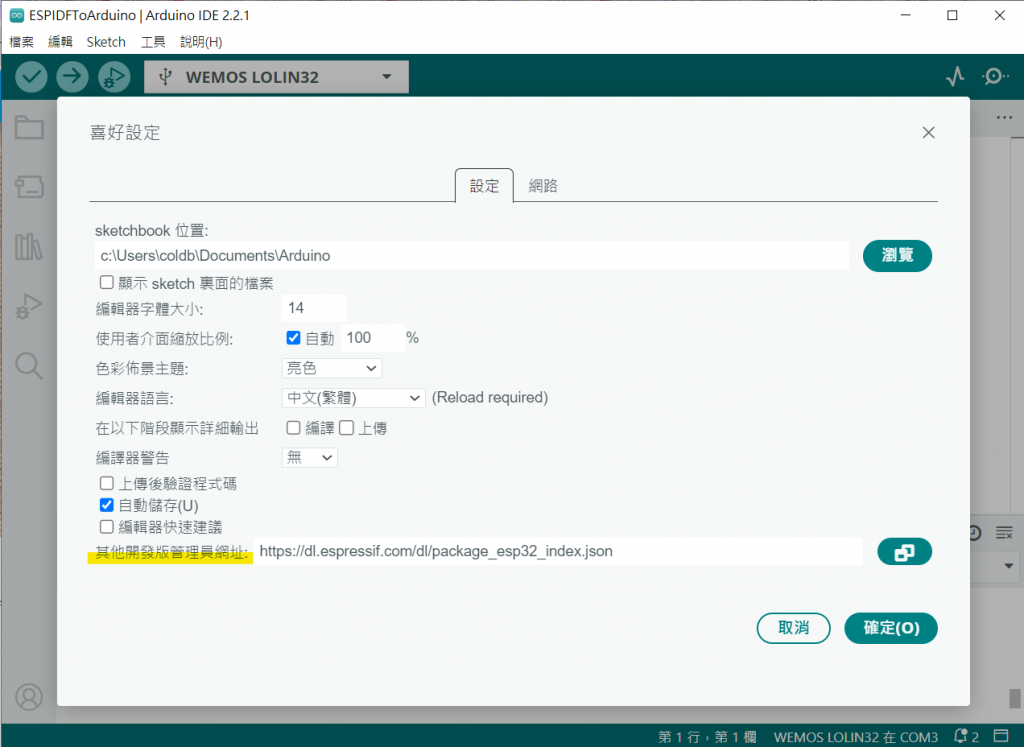Click the additional boards manager URL field

coord(558,551)
